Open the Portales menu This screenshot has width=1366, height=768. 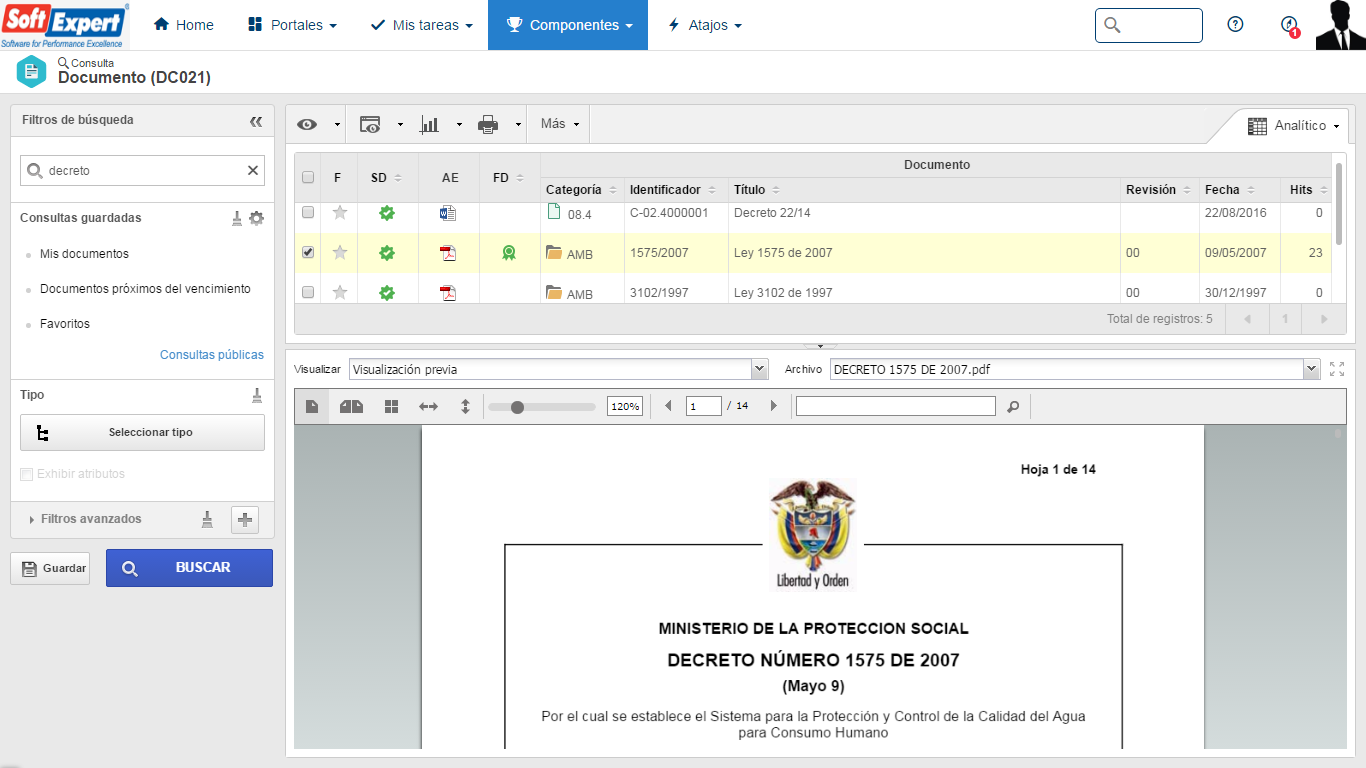point(292,25)
